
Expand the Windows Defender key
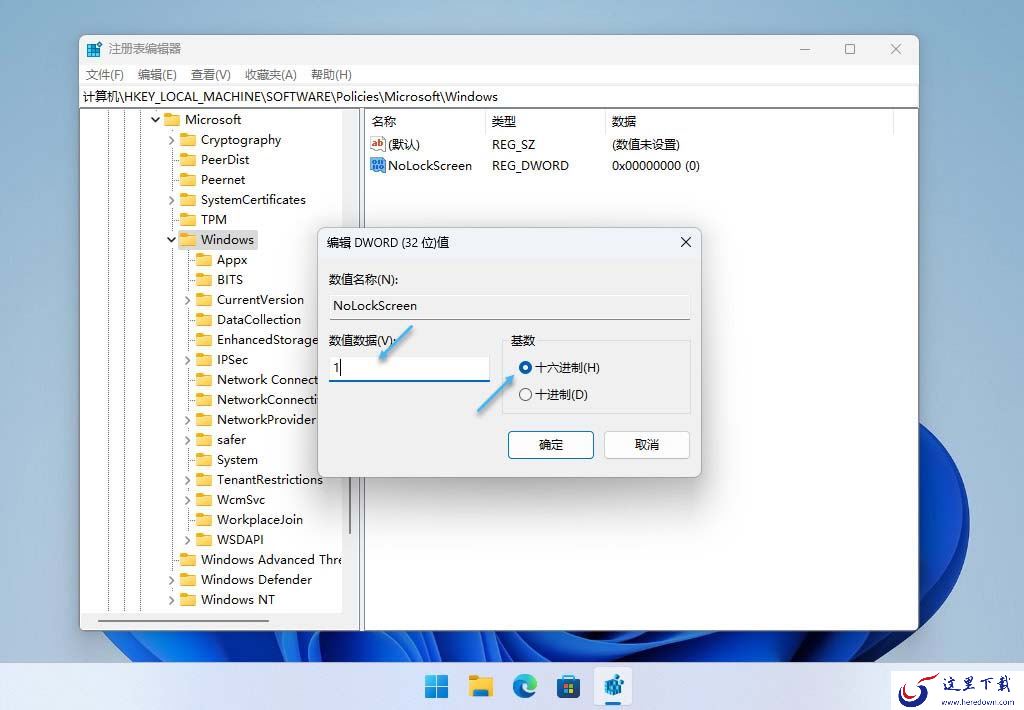pos(171,580)
